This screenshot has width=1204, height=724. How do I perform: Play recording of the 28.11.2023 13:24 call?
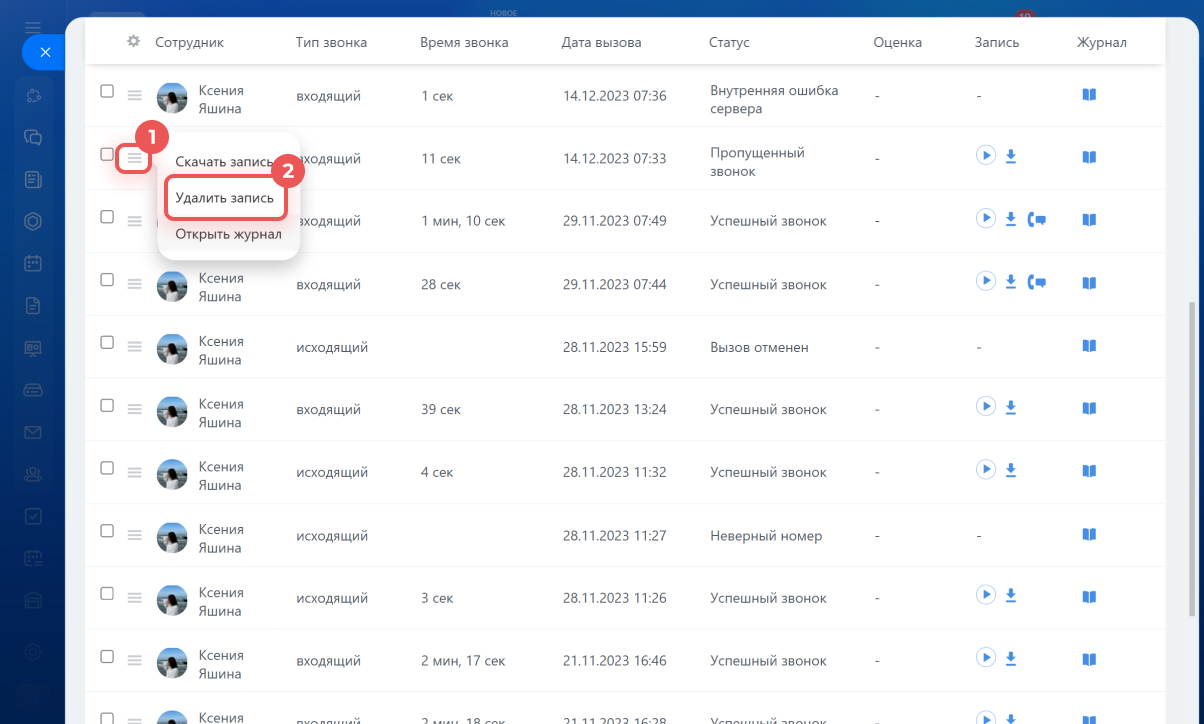click(x=986, y=406)
